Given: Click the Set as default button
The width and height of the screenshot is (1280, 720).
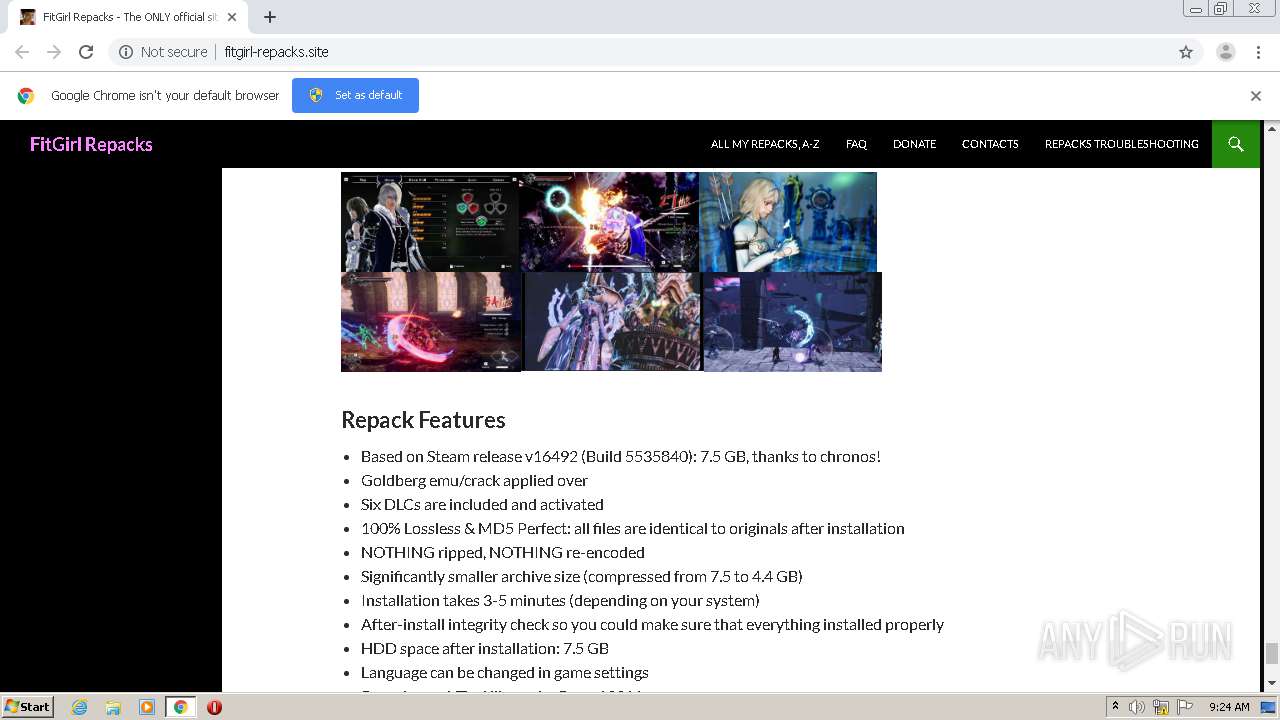Looking at the screenshot, I should click(355, 95).
